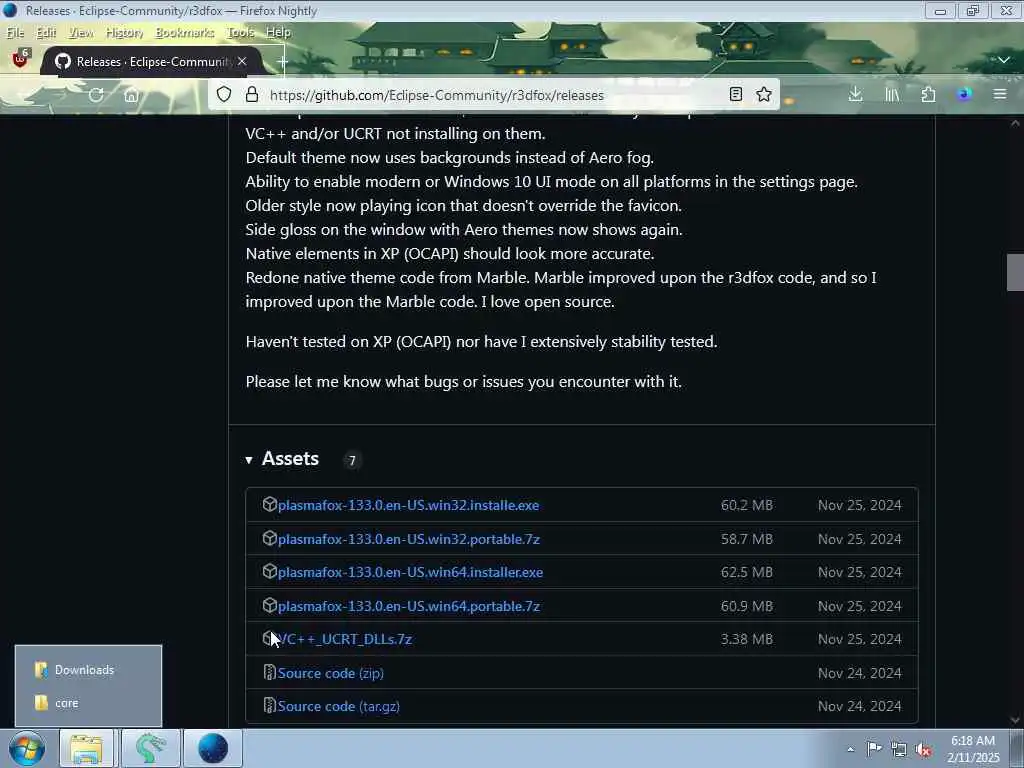Viewport: 1024px width, 768px height.
Task: Open the Edit menu
Action: pos(46,32)
